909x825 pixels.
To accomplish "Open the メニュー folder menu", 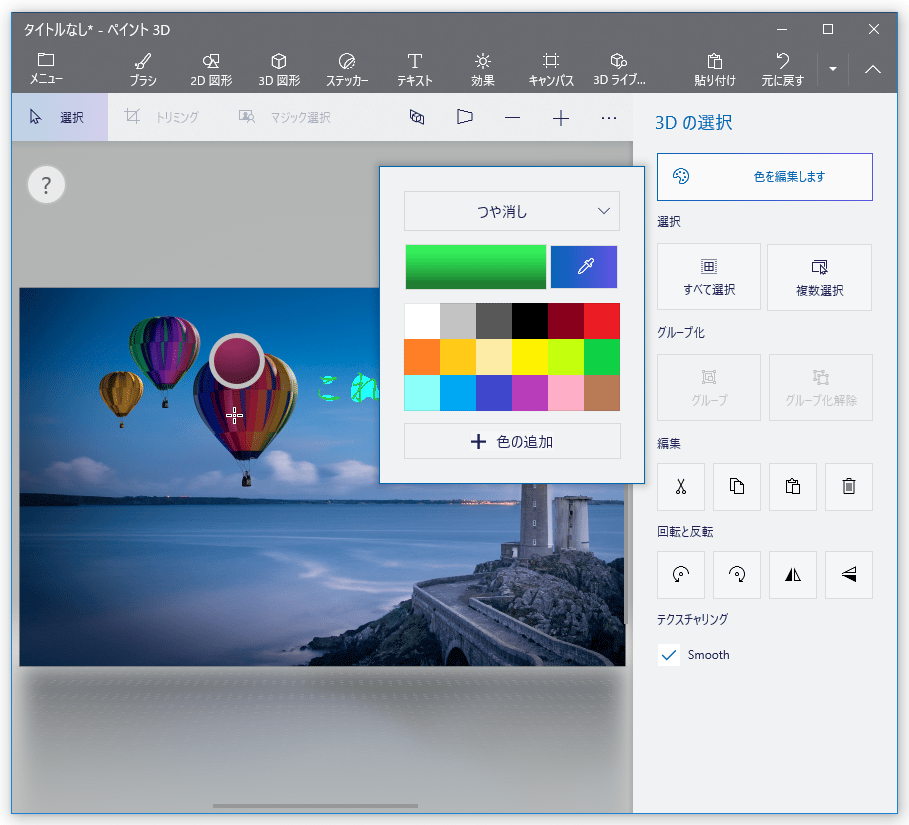I will coord(46,69).
